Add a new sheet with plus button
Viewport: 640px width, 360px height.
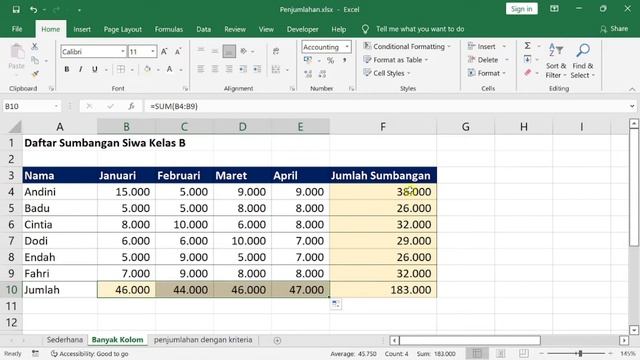tap(277, 340)
